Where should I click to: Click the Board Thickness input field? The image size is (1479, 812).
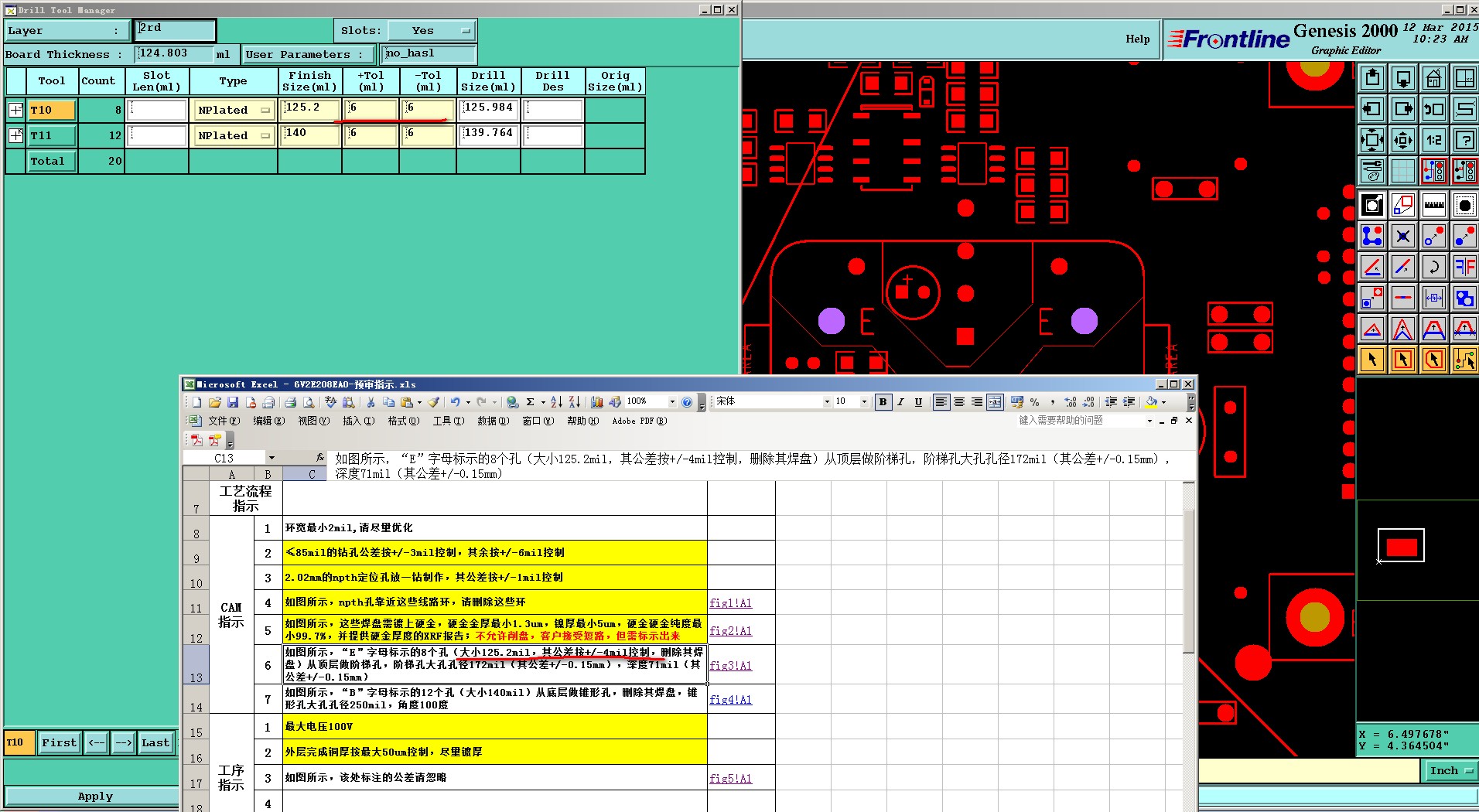[174, 53]
